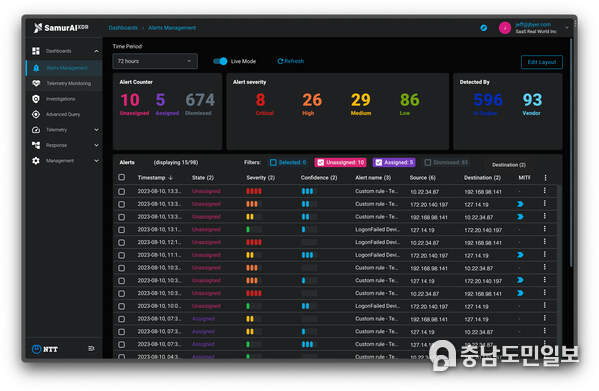Screen dimensions: 599x391
Task: Open the user avatar icon
Action: pyautogui.click(x=505, y=27)
